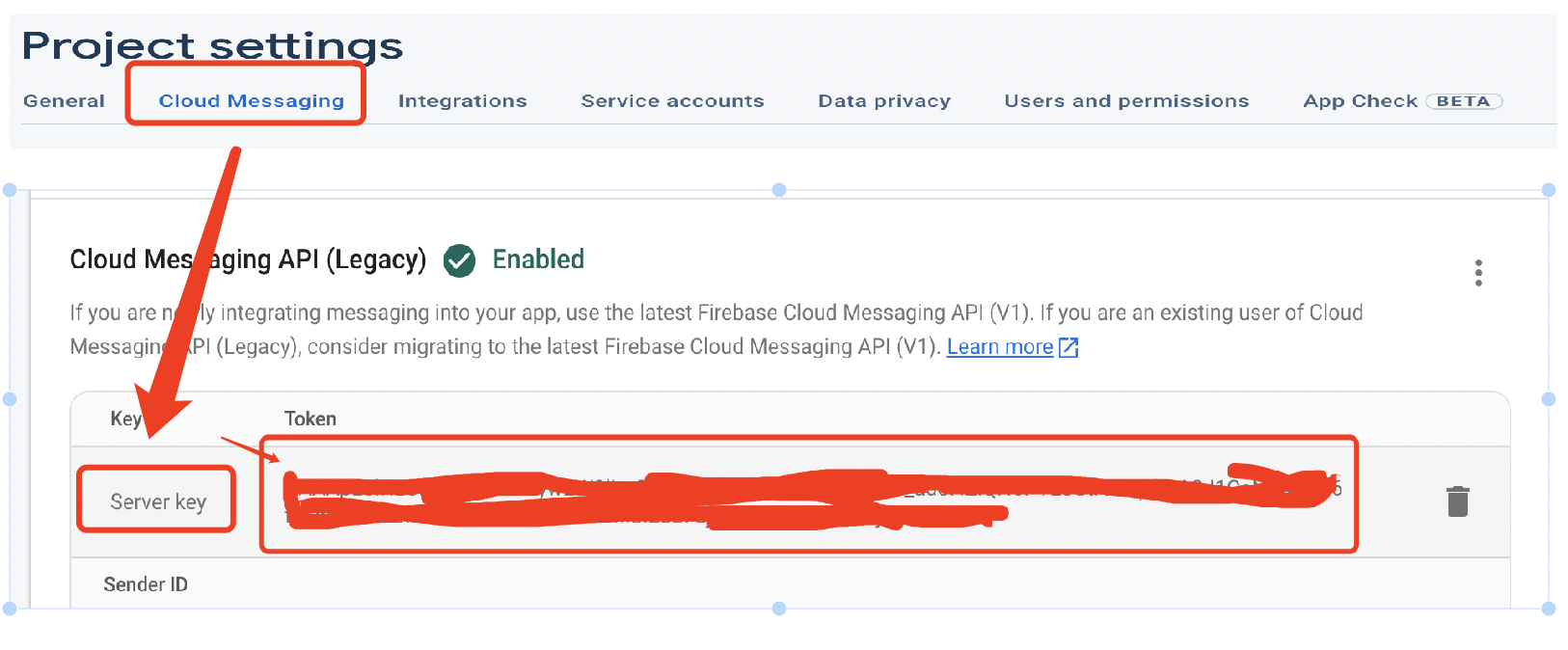This screenshot has height=650, width=1568.
Task: Click the Cloud Messaging API (Legacy) title
Action: [x=248, y=259]
